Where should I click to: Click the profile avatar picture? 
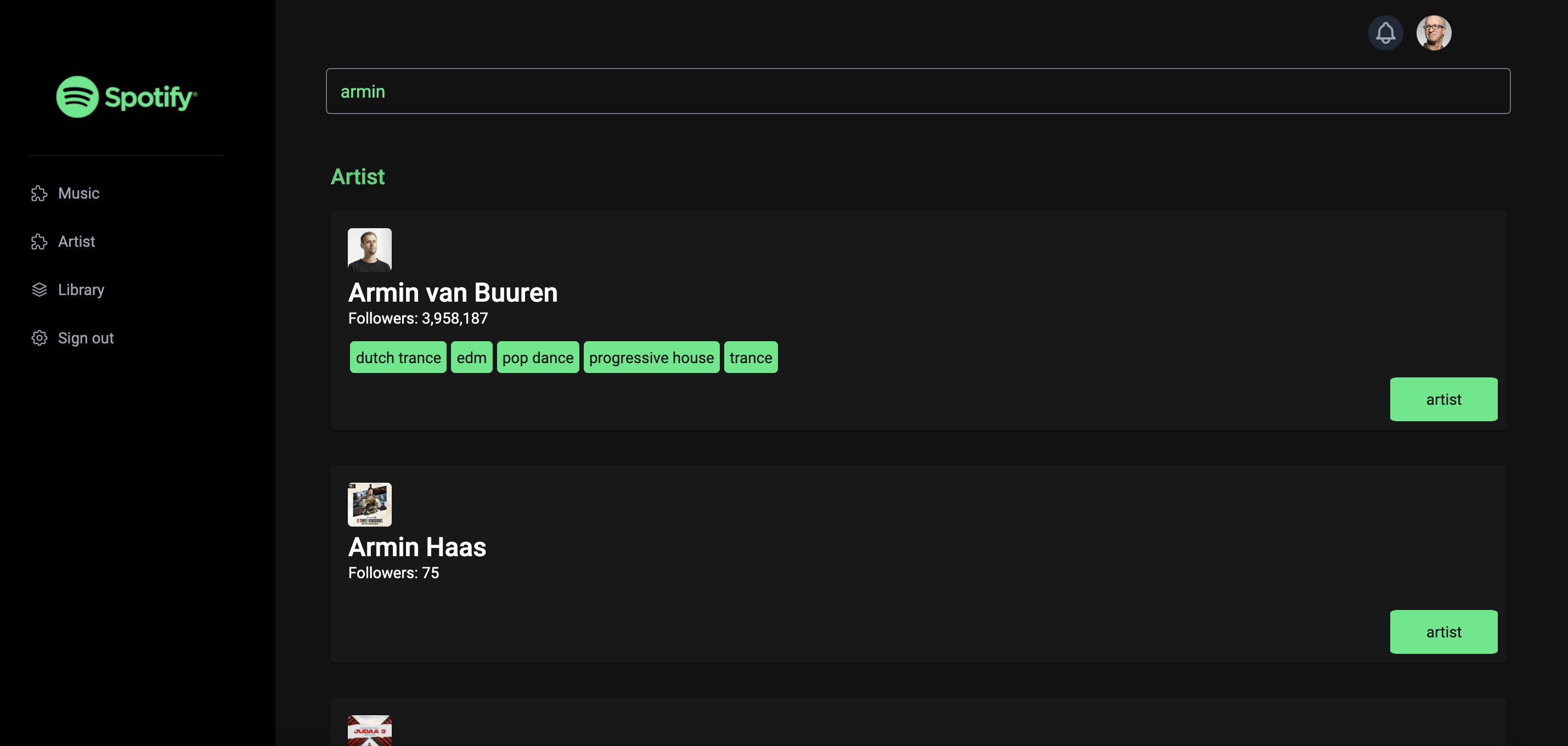click(1435, 32)
